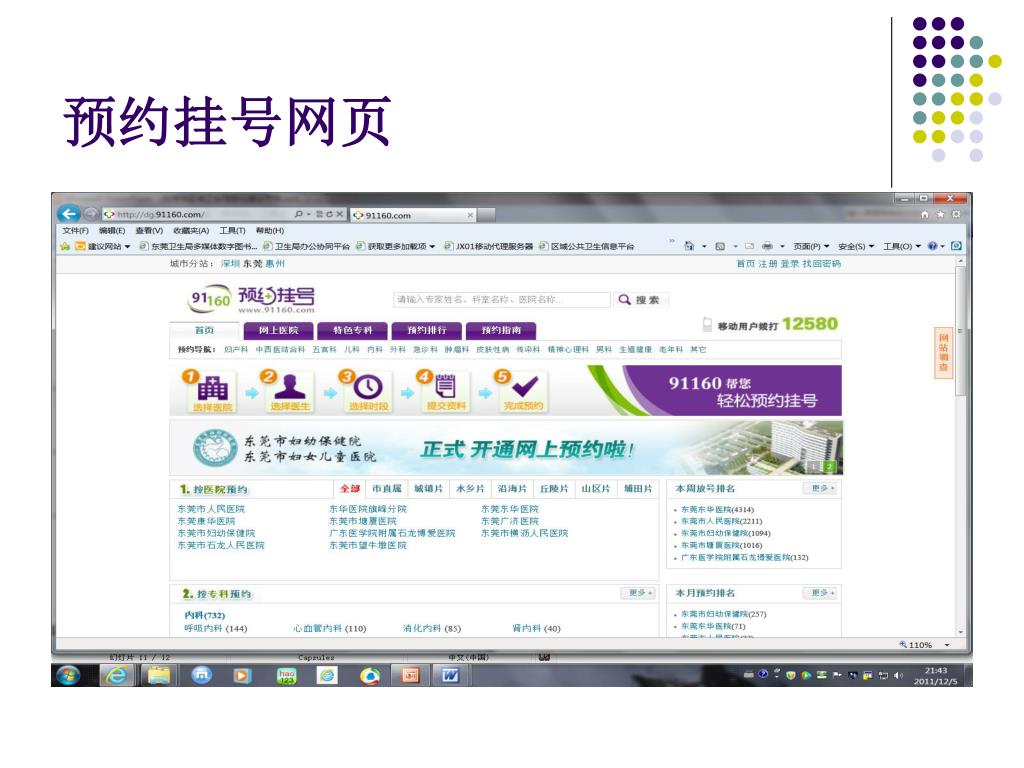The height and width of the screenshot is (768, 1024).
Task: Open 查看(V) menu
Action: (149, 231)
